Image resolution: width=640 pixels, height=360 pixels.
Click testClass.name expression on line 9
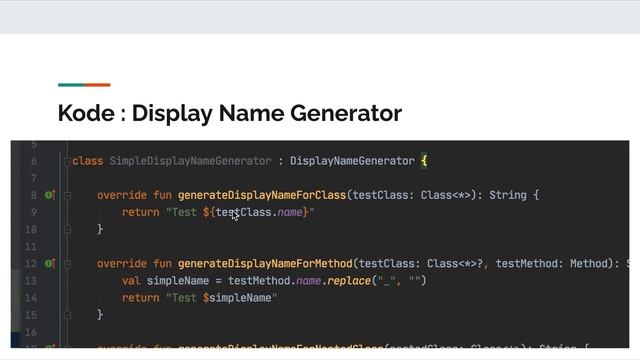pos(259,212)
